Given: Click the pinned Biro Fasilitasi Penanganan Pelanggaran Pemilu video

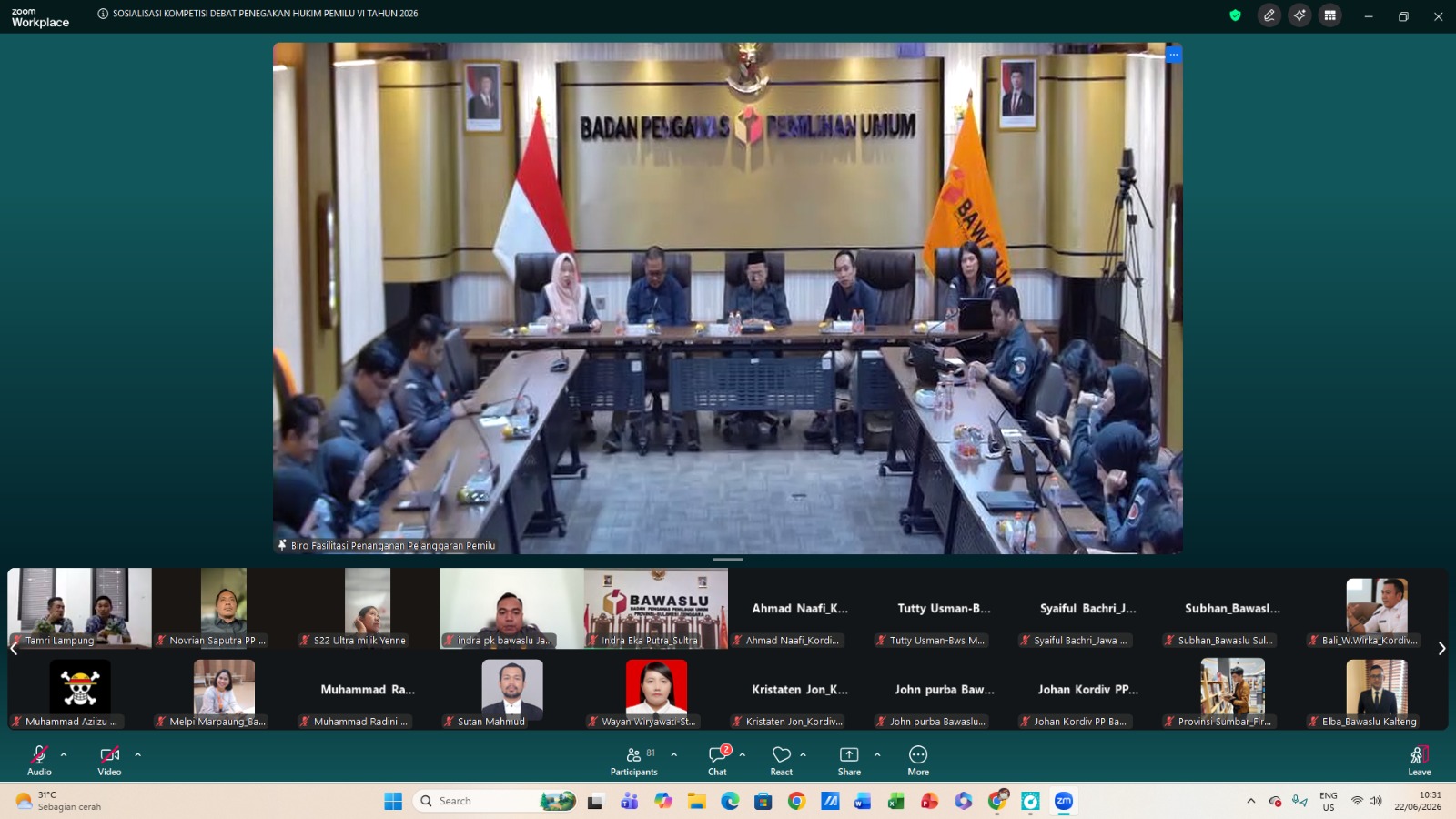Looking at the screenshot, I should pos(728,298).
